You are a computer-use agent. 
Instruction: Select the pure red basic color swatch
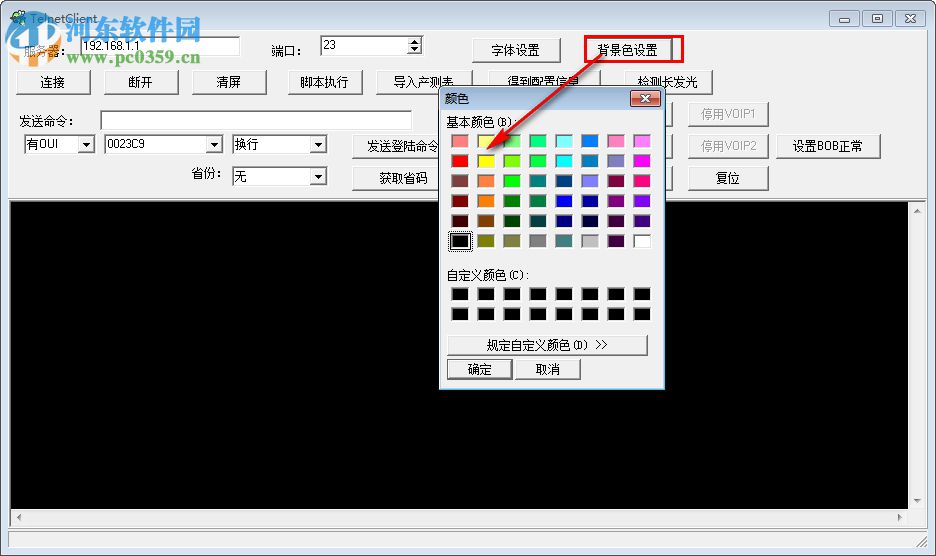[x=460, y=161]
